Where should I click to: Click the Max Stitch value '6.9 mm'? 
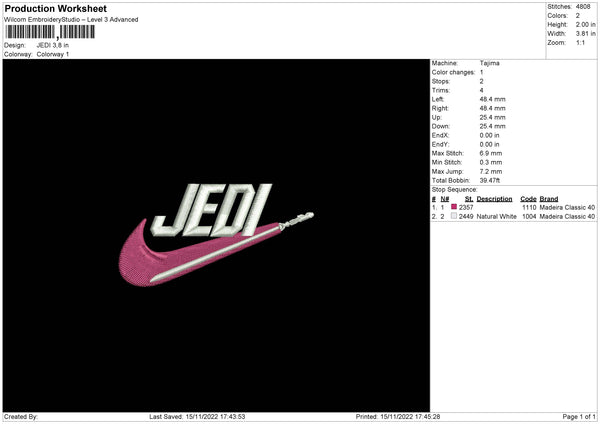(x=491, y=153)
